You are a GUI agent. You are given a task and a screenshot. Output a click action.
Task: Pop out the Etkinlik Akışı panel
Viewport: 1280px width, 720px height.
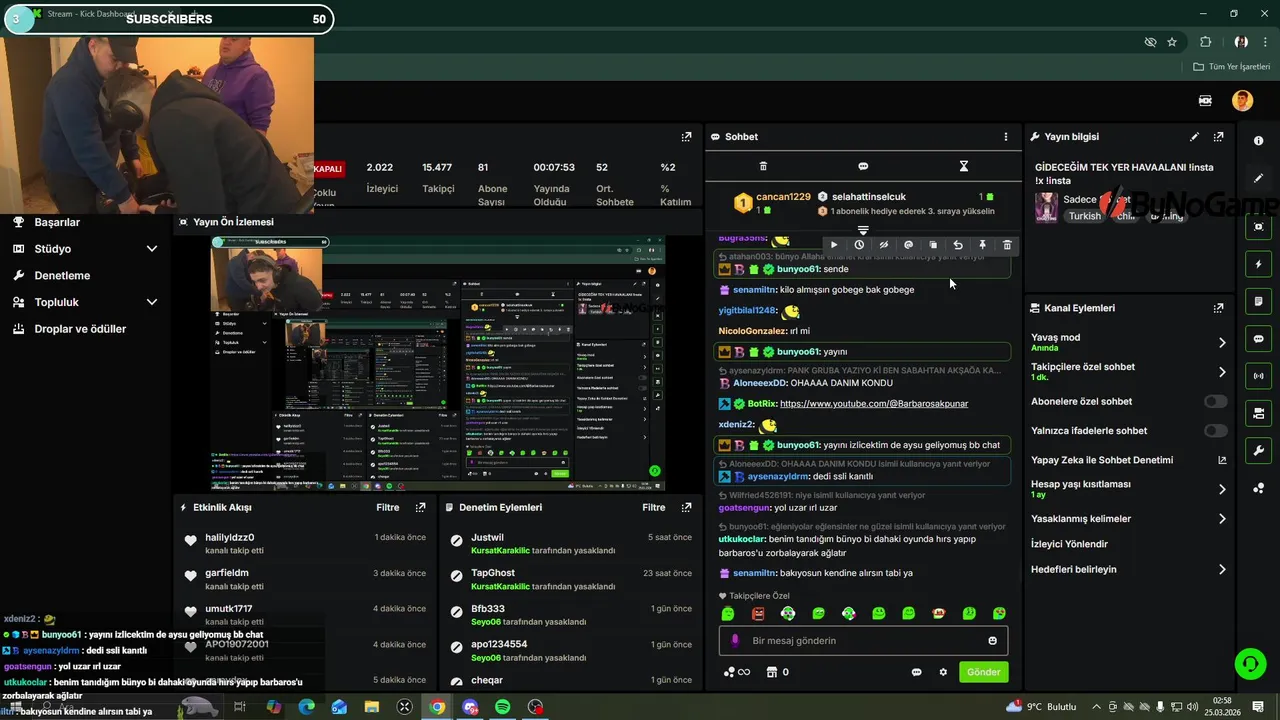420,508
